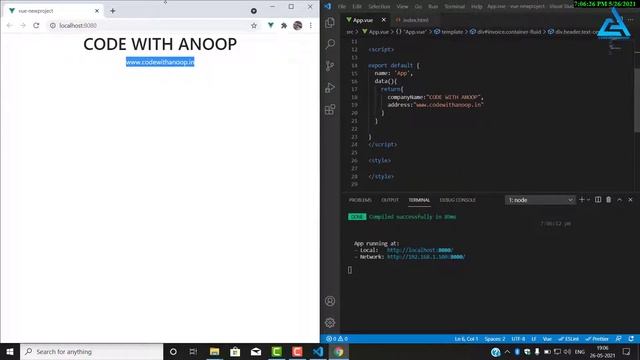Screen dimensions: 640x360
Task: Select the App.vue editor tab
Action: [363, 20]
